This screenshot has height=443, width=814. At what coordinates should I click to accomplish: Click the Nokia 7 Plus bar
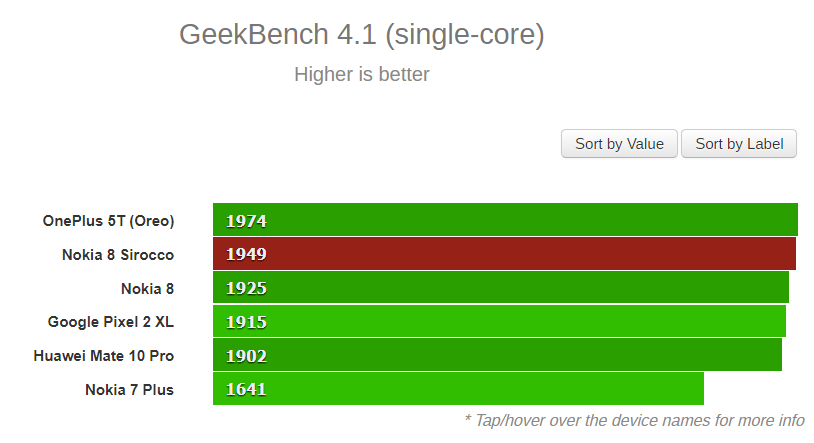point(458,388)
